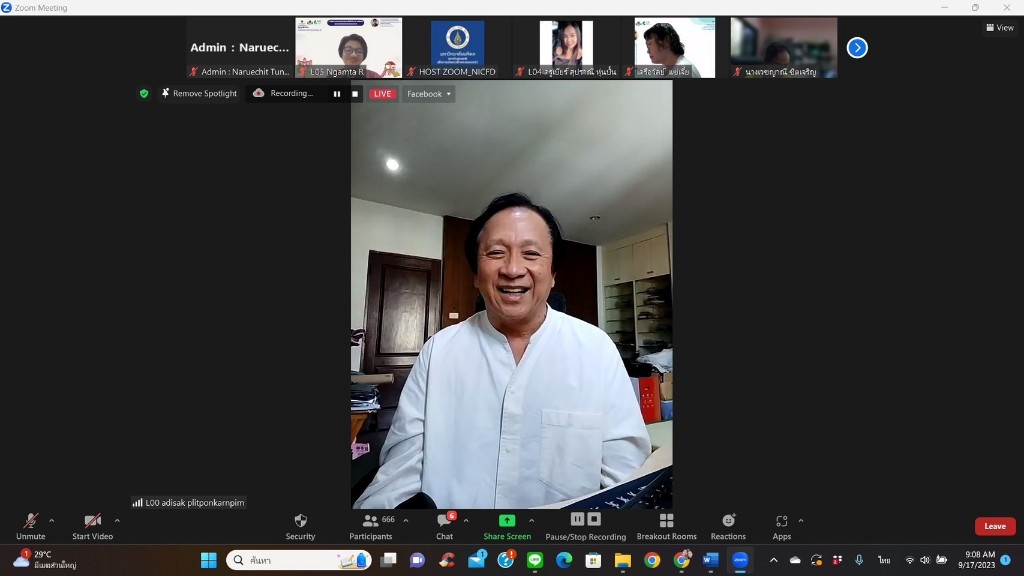Unmute the microphone
The width and height of the screenshot is (1024, 576).
(31, 526)
